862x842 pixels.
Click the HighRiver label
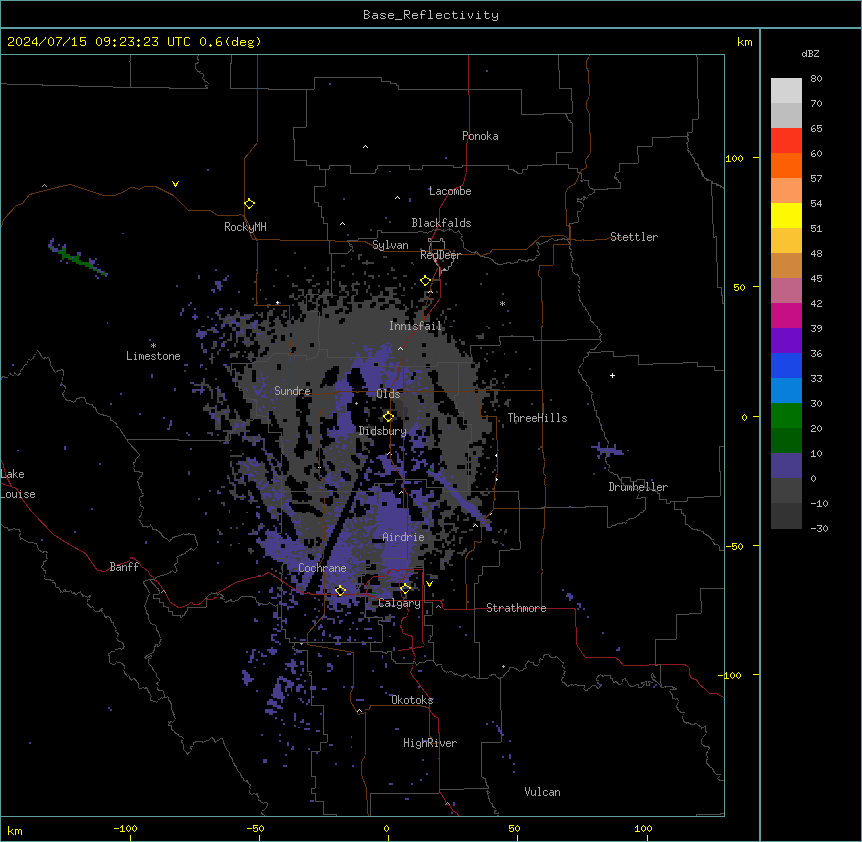[430, 743]
